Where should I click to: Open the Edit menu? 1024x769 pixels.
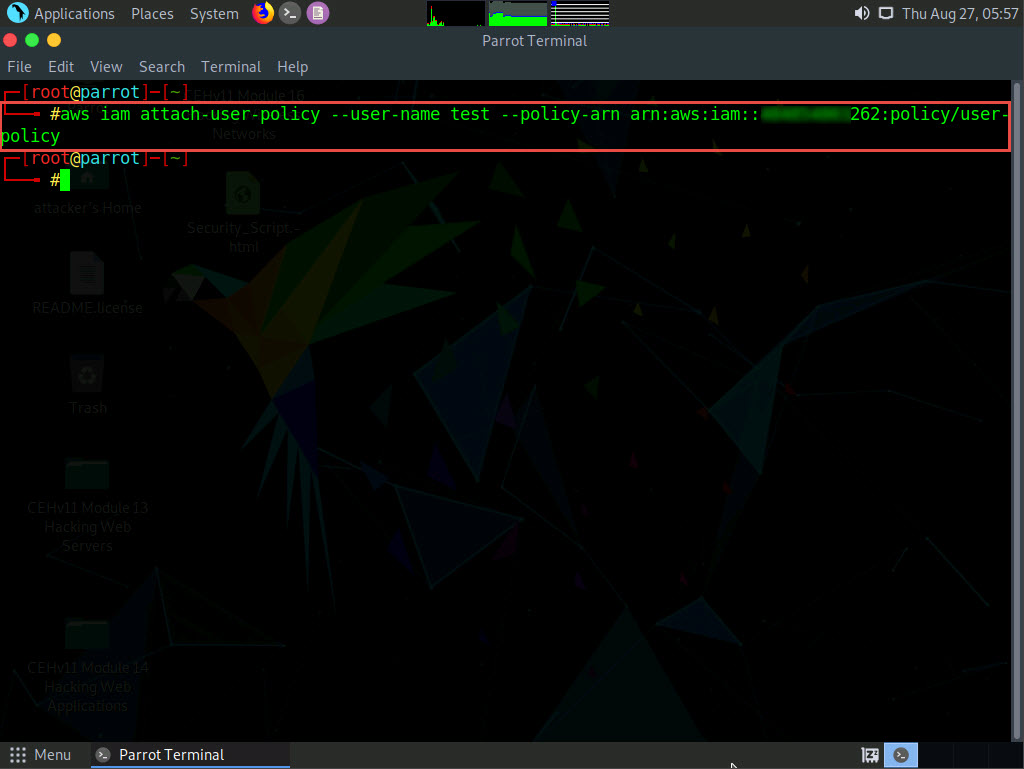click(x=61, y=67)
